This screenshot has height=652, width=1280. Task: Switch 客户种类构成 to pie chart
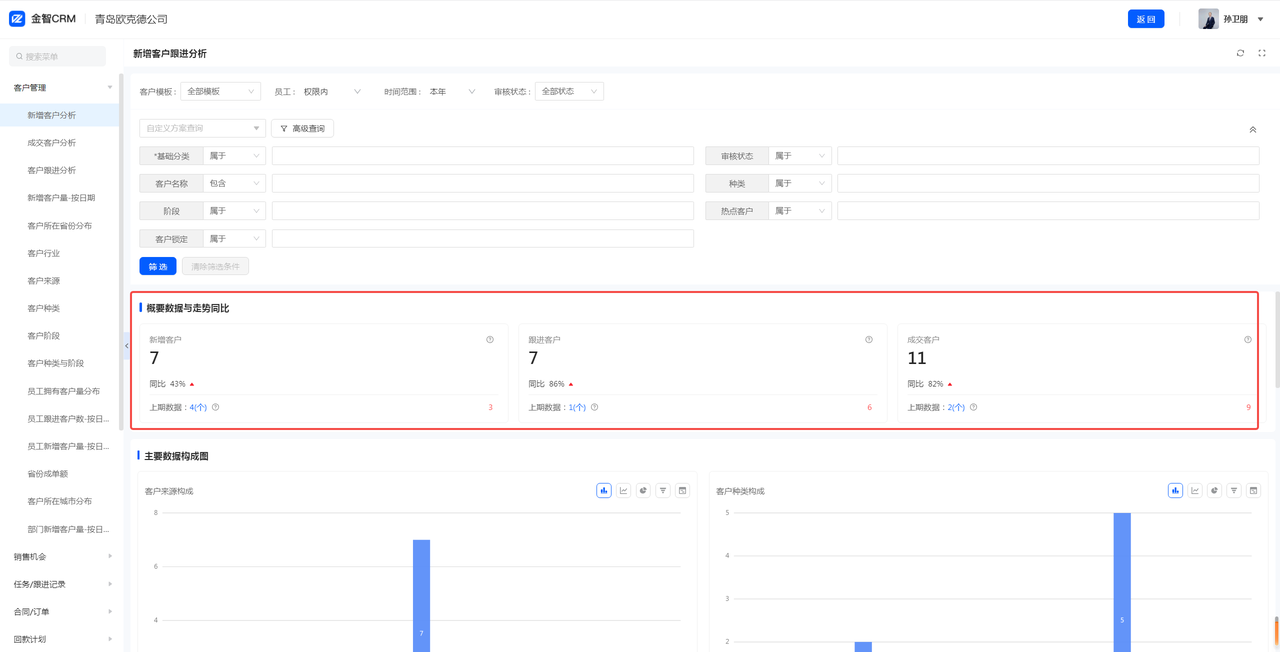(x=1214, y=491)
